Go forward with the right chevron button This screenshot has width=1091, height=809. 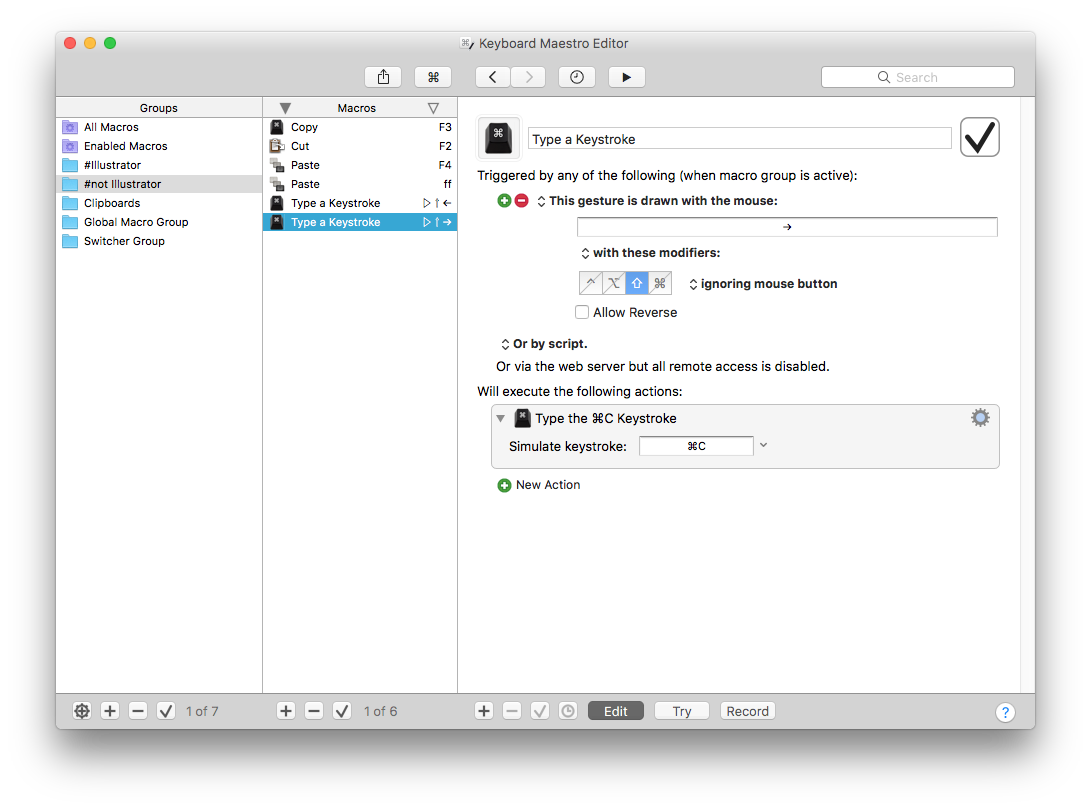pyautogui.click(x=528, y=77)
